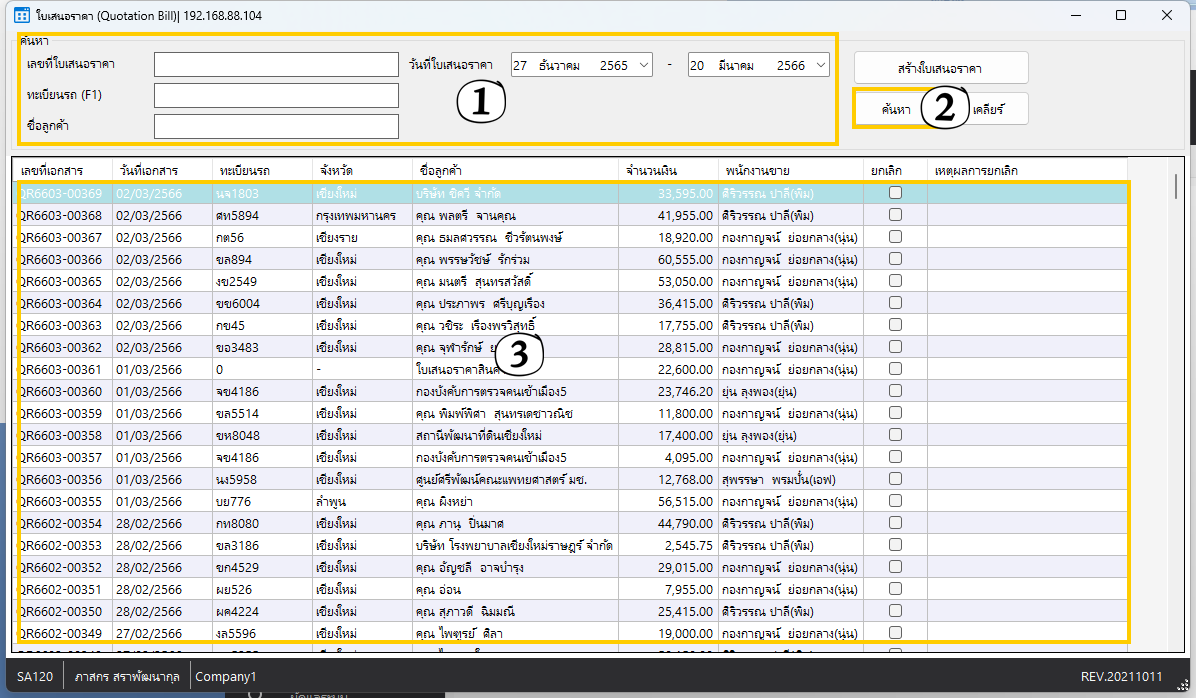The width and height of the screenshot is (1196, 698).
Task: Click the จำนวนเงิน column header
Action: [667, 171]
